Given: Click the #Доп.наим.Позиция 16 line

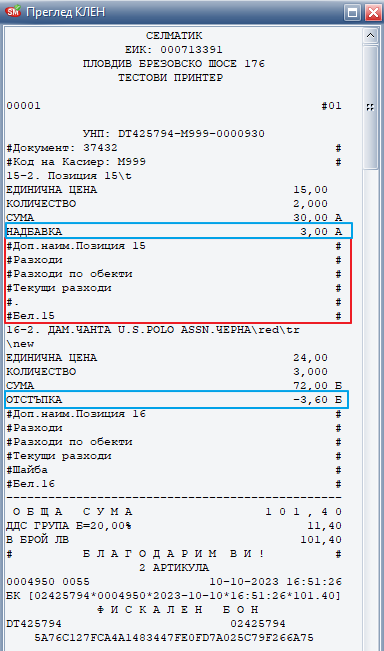Looking at the screenshot, I should point(174,414).
